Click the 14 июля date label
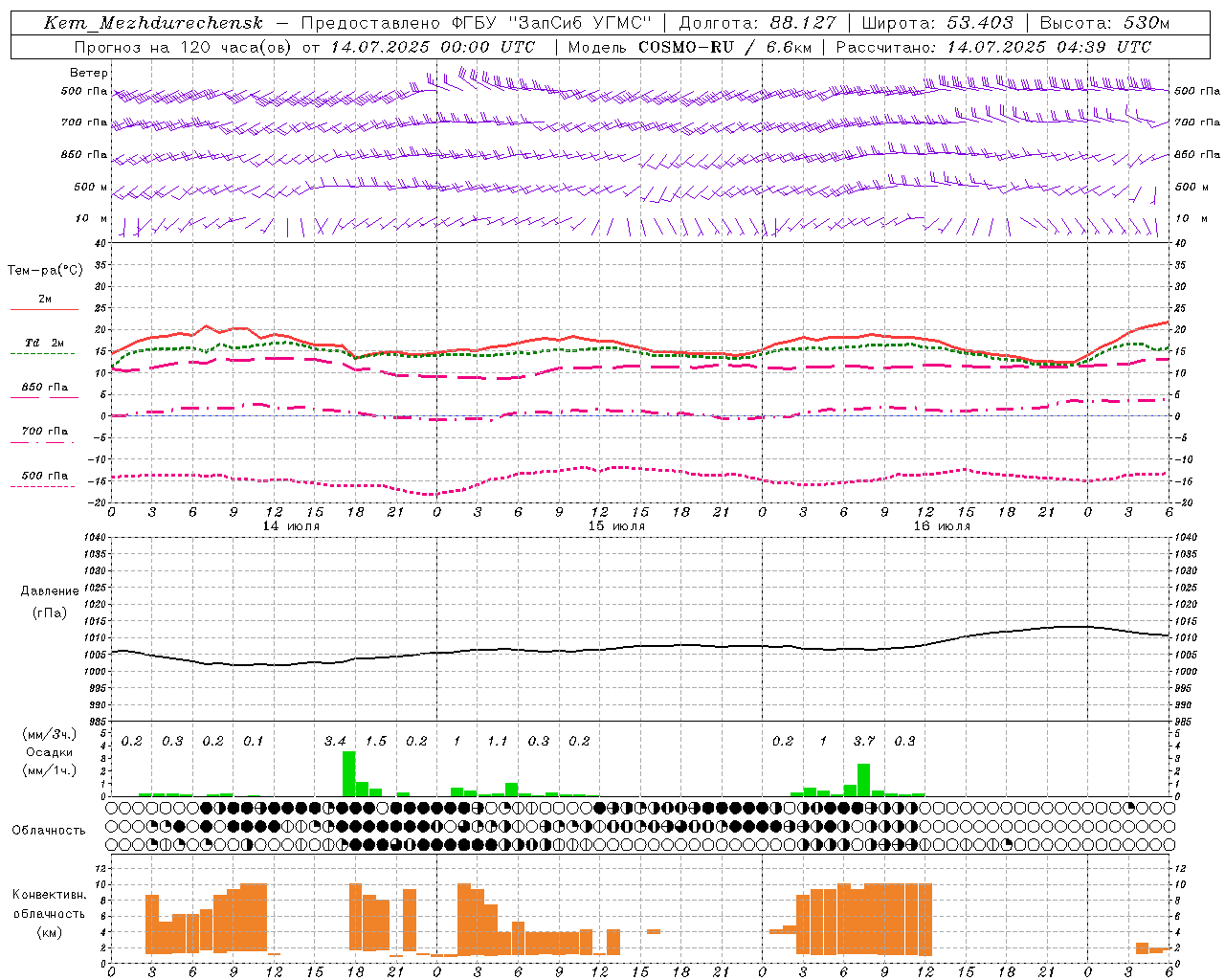Image resolution: width=1225 pixels, height=980 pixels. coord(291,526)
